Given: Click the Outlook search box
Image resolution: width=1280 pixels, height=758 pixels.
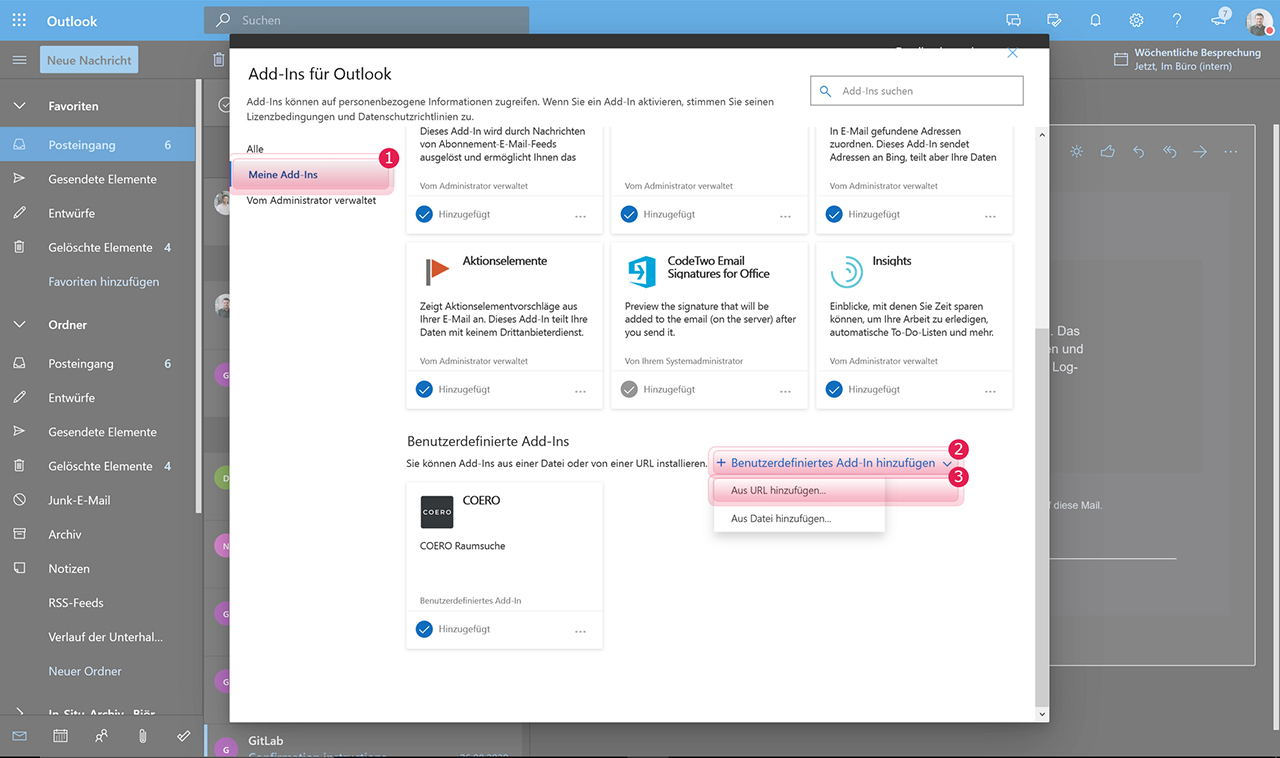Looking at the screenshot, I should (366, 20).
